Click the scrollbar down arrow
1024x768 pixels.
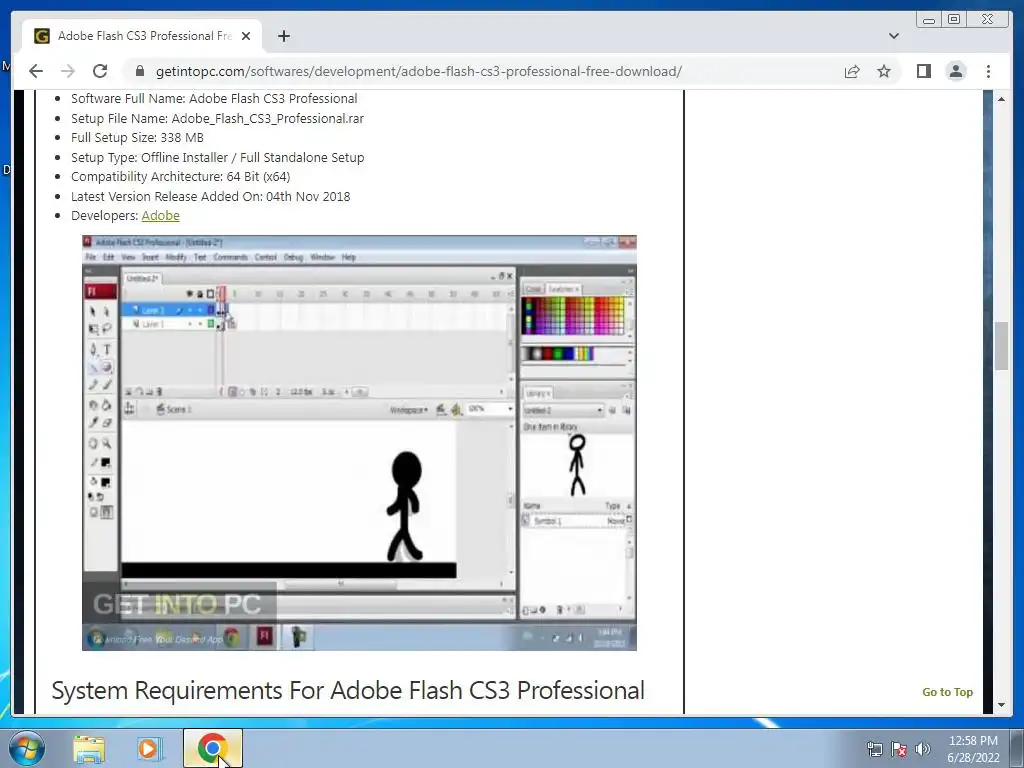(x=1002, y=705)
